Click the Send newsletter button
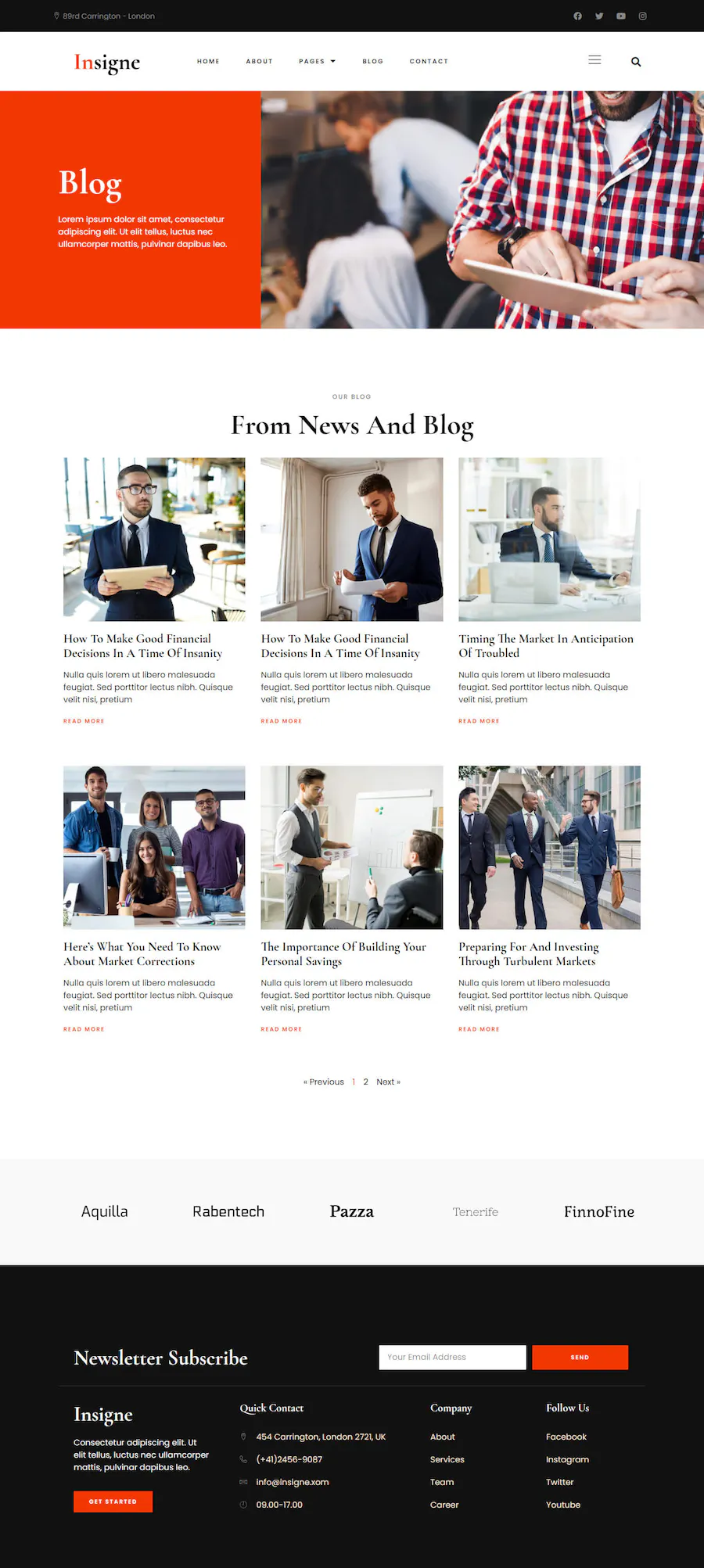Viewport: 704px width, 1568px height. click(x=580, y=1357)
